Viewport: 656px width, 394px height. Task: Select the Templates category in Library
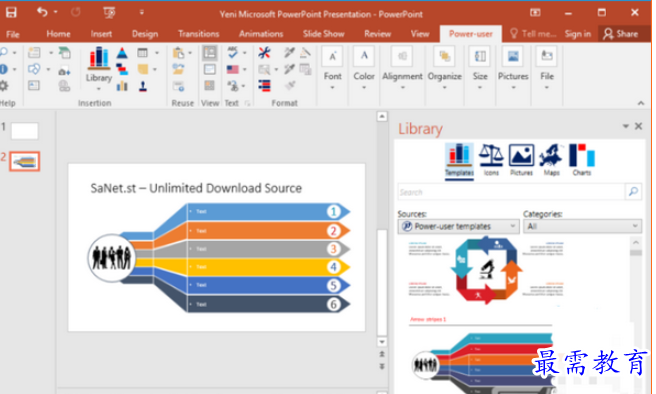[x=459, y=161]
